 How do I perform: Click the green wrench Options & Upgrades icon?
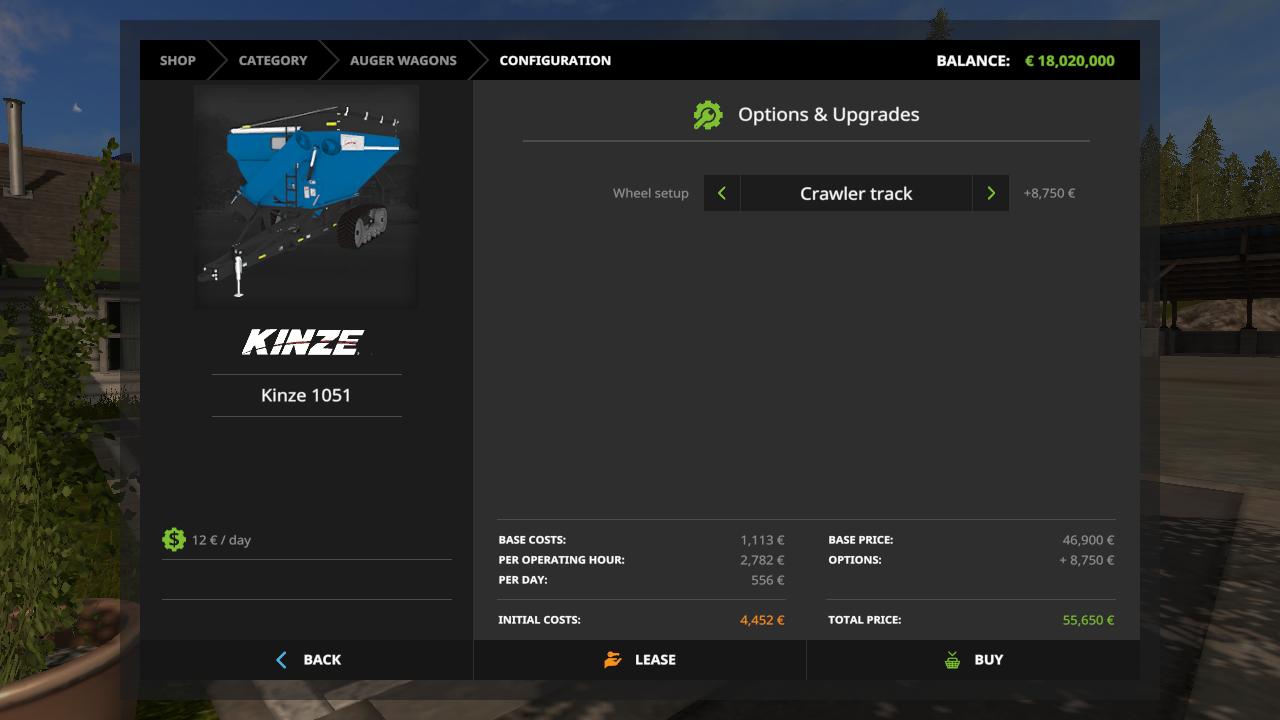[x=708, y=115]
